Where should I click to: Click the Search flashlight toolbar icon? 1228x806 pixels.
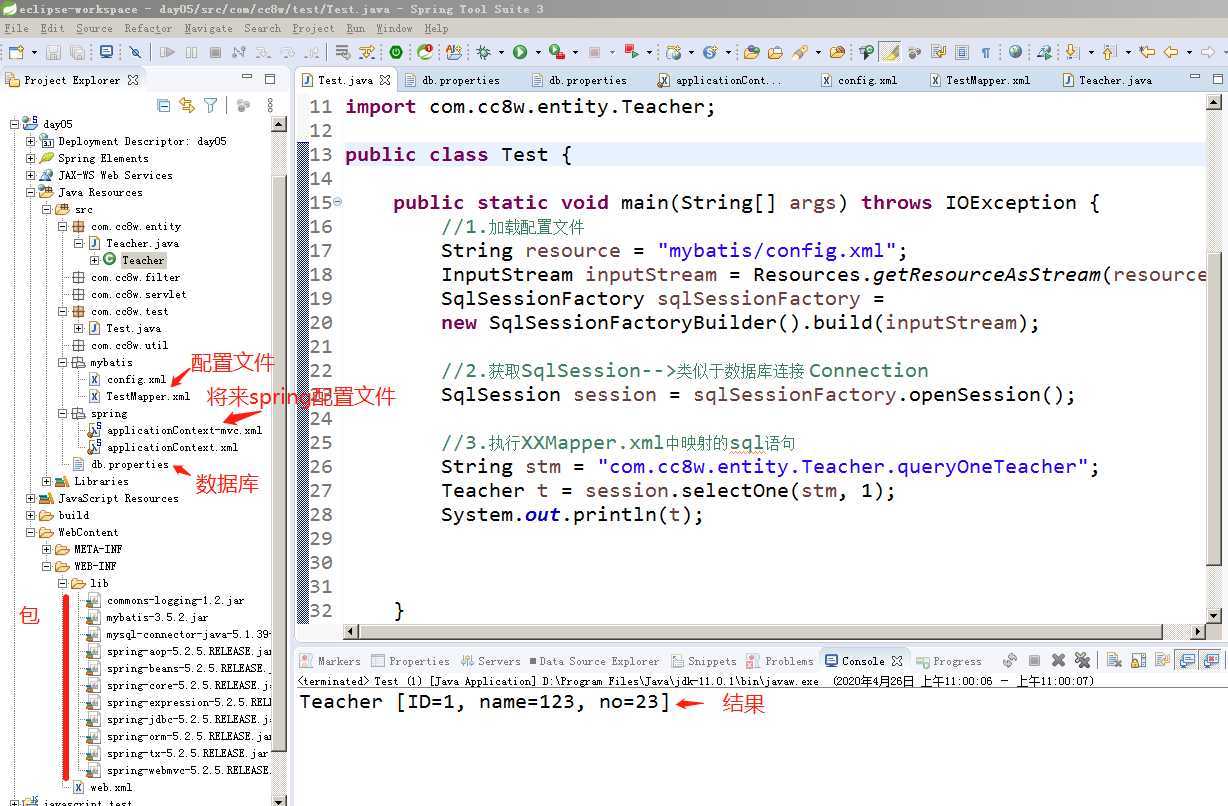point(800,51)
